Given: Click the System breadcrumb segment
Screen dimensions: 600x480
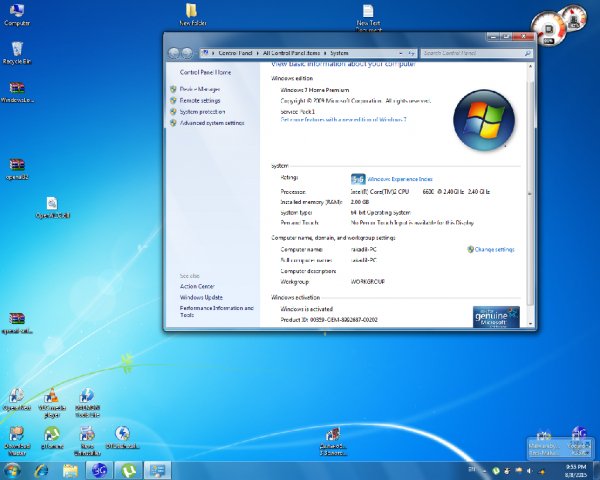Looking at the screenshot, I should tap(339, 53).
